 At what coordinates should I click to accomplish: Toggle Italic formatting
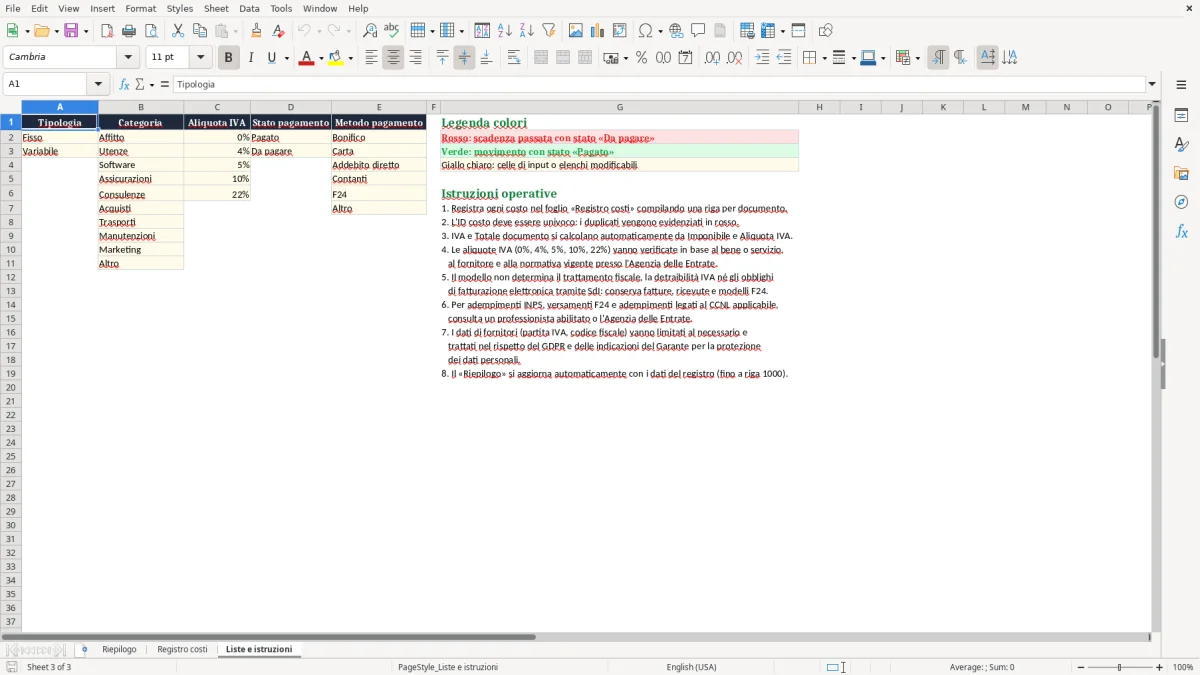coord(250,58)
